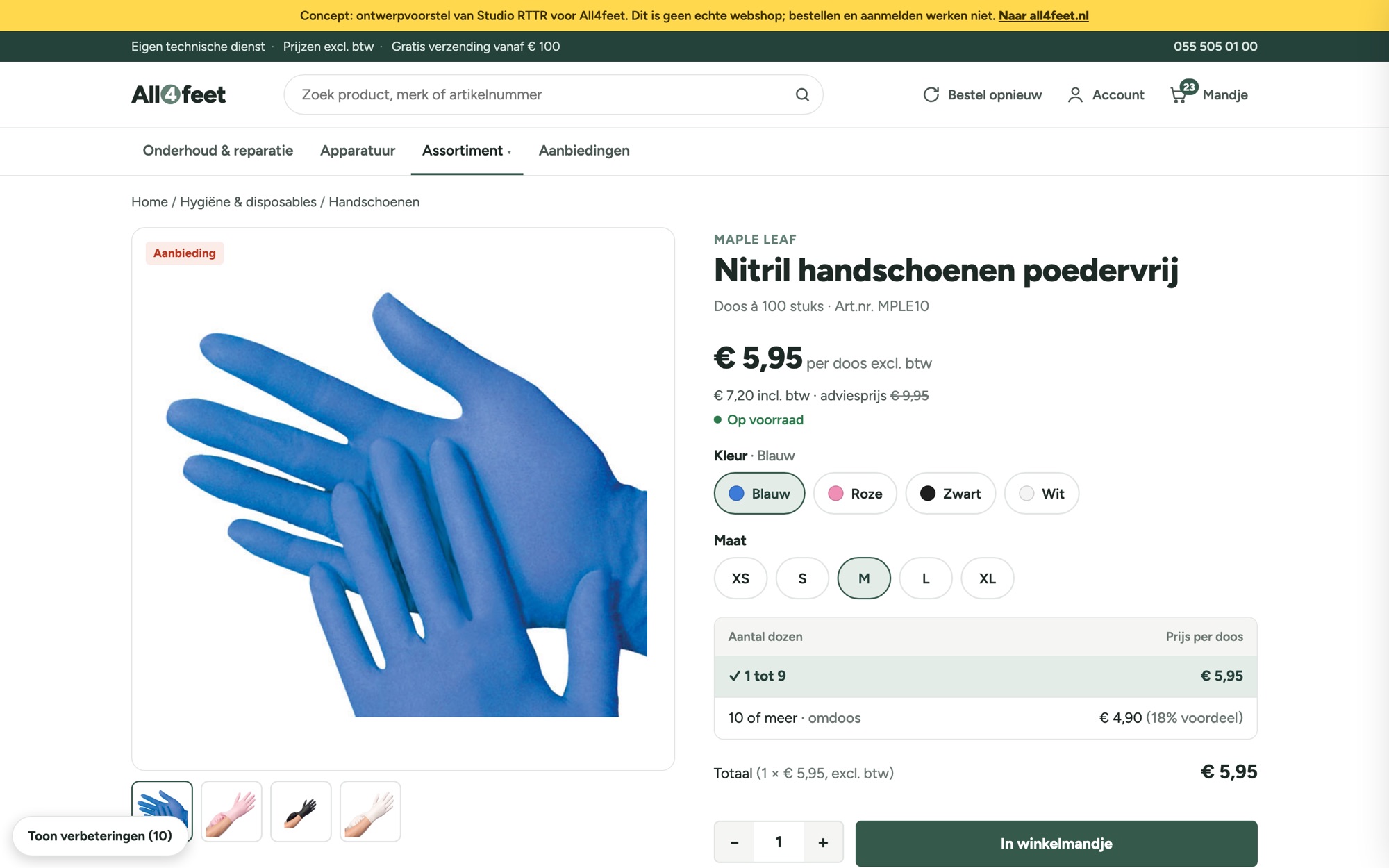The height and width of the screenshot is (868, 1389).
Task: Click the Gratis verzending vanaf € 100 text
Action: (x=476, y=46)
